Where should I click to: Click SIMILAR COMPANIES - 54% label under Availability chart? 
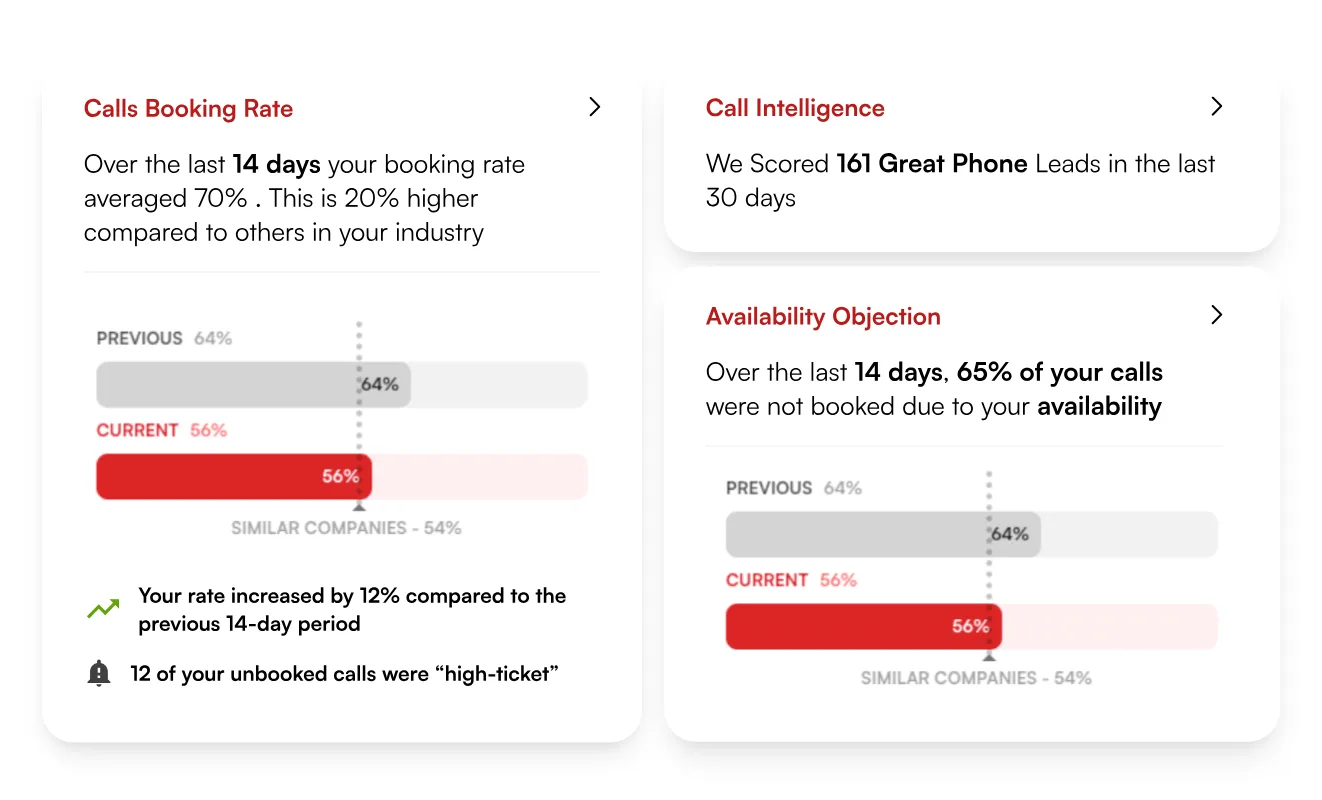pos(976,678)
